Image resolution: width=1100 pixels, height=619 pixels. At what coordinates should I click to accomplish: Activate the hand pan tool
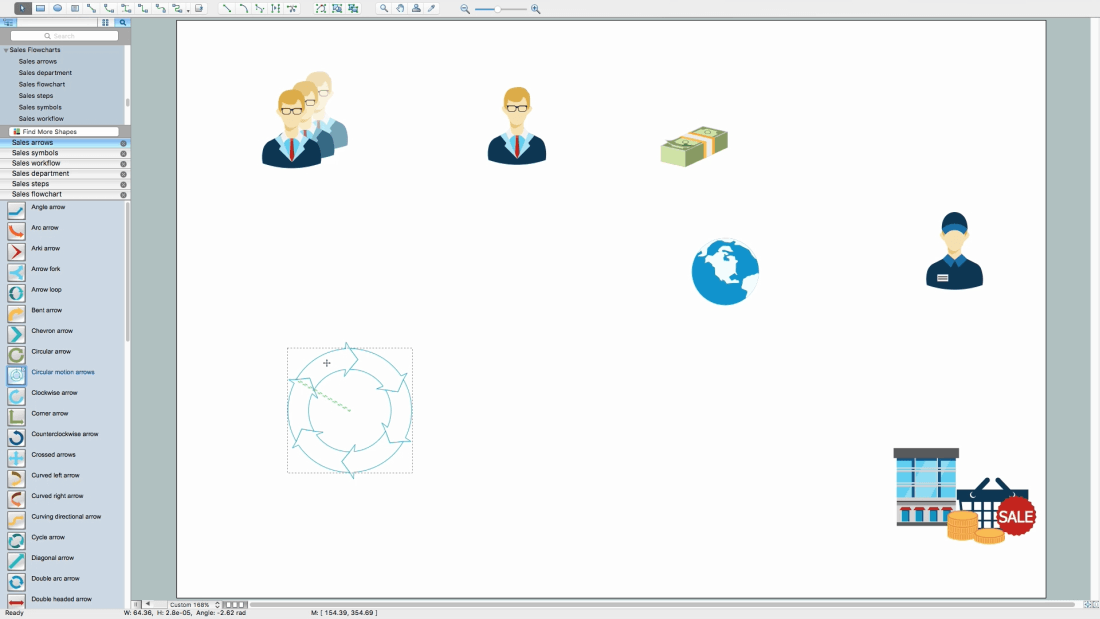[400, 8]
